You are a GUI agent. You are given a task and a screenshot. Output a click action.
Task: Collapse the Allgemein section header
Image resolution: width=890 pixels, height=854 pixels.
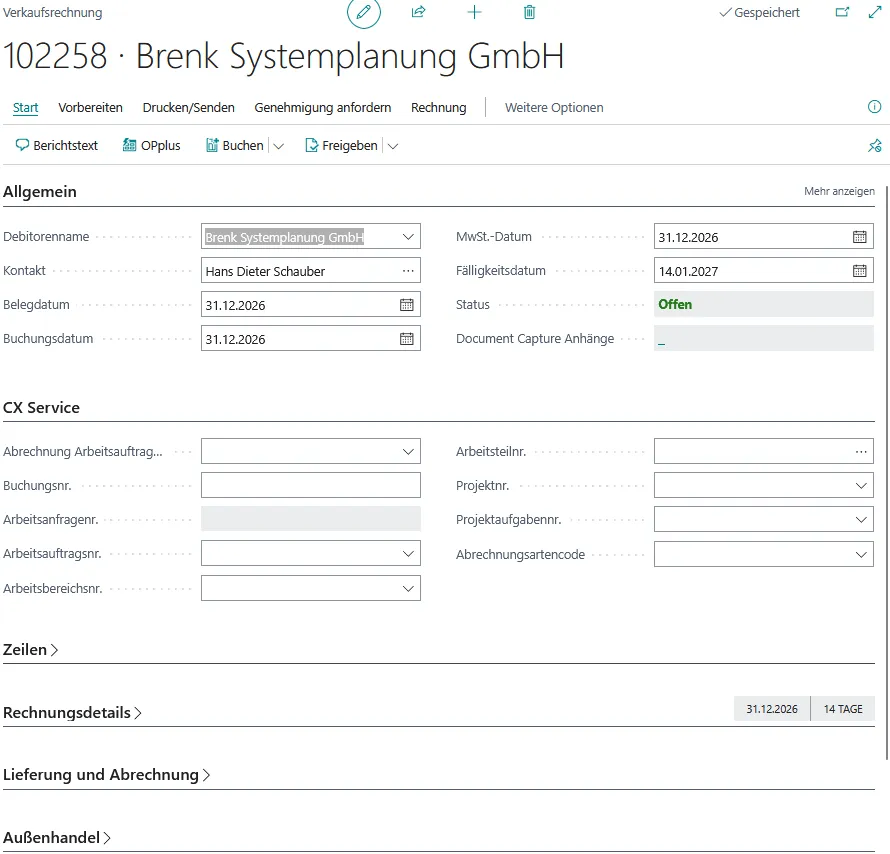click(x=40, y=192)
